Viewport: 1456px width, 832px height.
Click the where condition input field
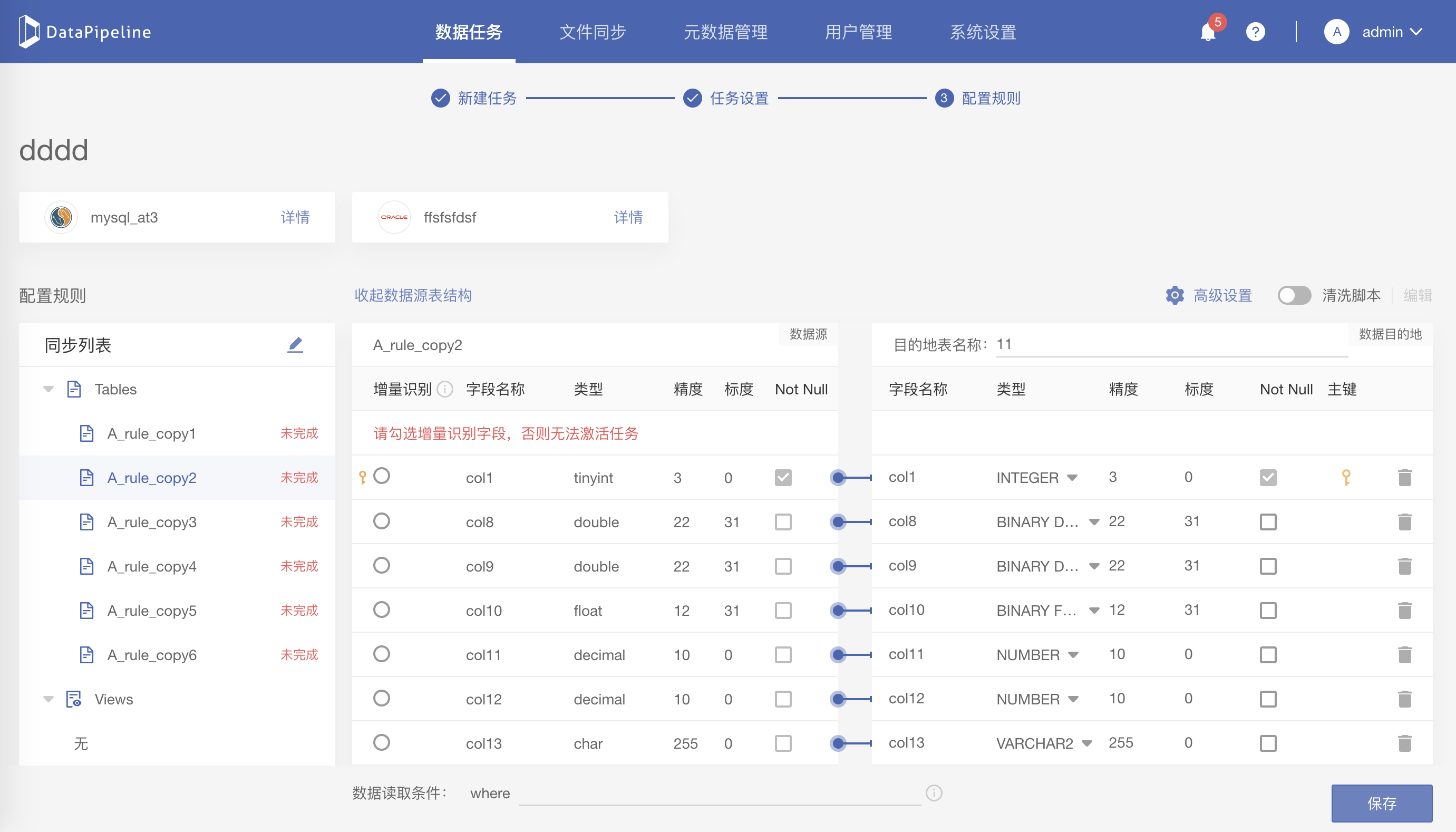point(719,793)
